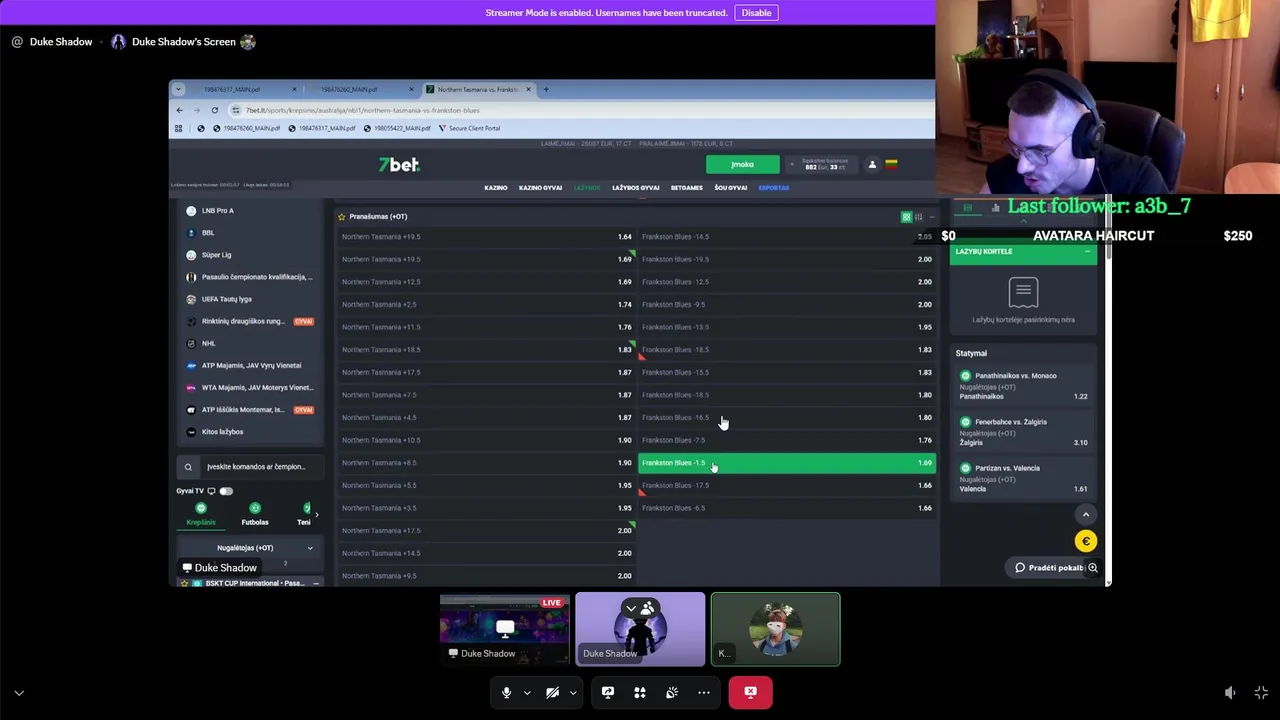Image resolution: width=1280 pixels, height=720 pixels.
Task: Open Panathinaikos vs. Monaco placed bet
Action: coord(1023,386)
